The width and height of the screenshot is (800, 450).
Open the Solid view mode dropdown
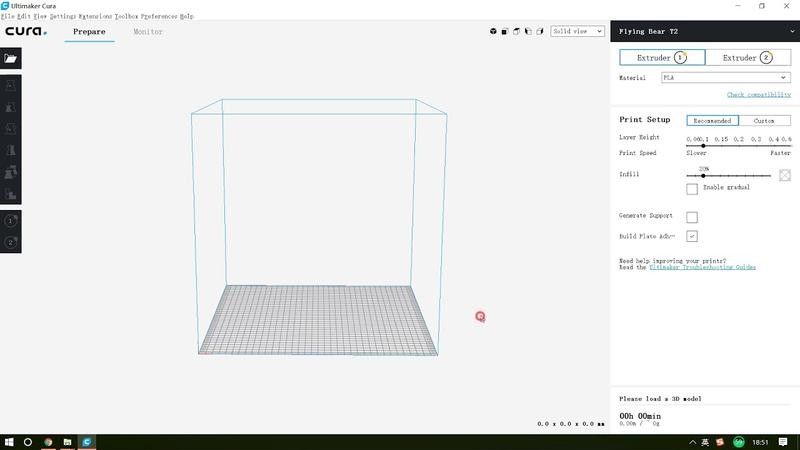(577, 31)
